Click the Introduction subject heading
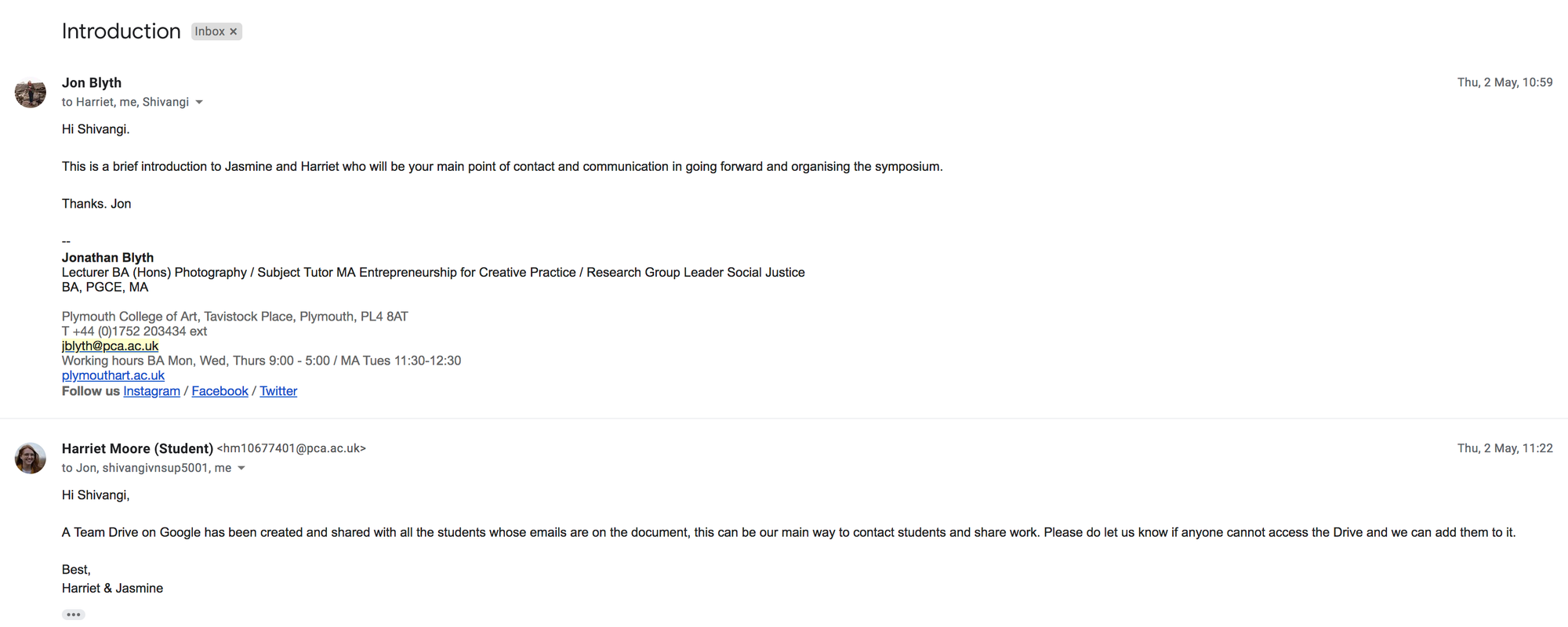 click(x=121, y=31)
